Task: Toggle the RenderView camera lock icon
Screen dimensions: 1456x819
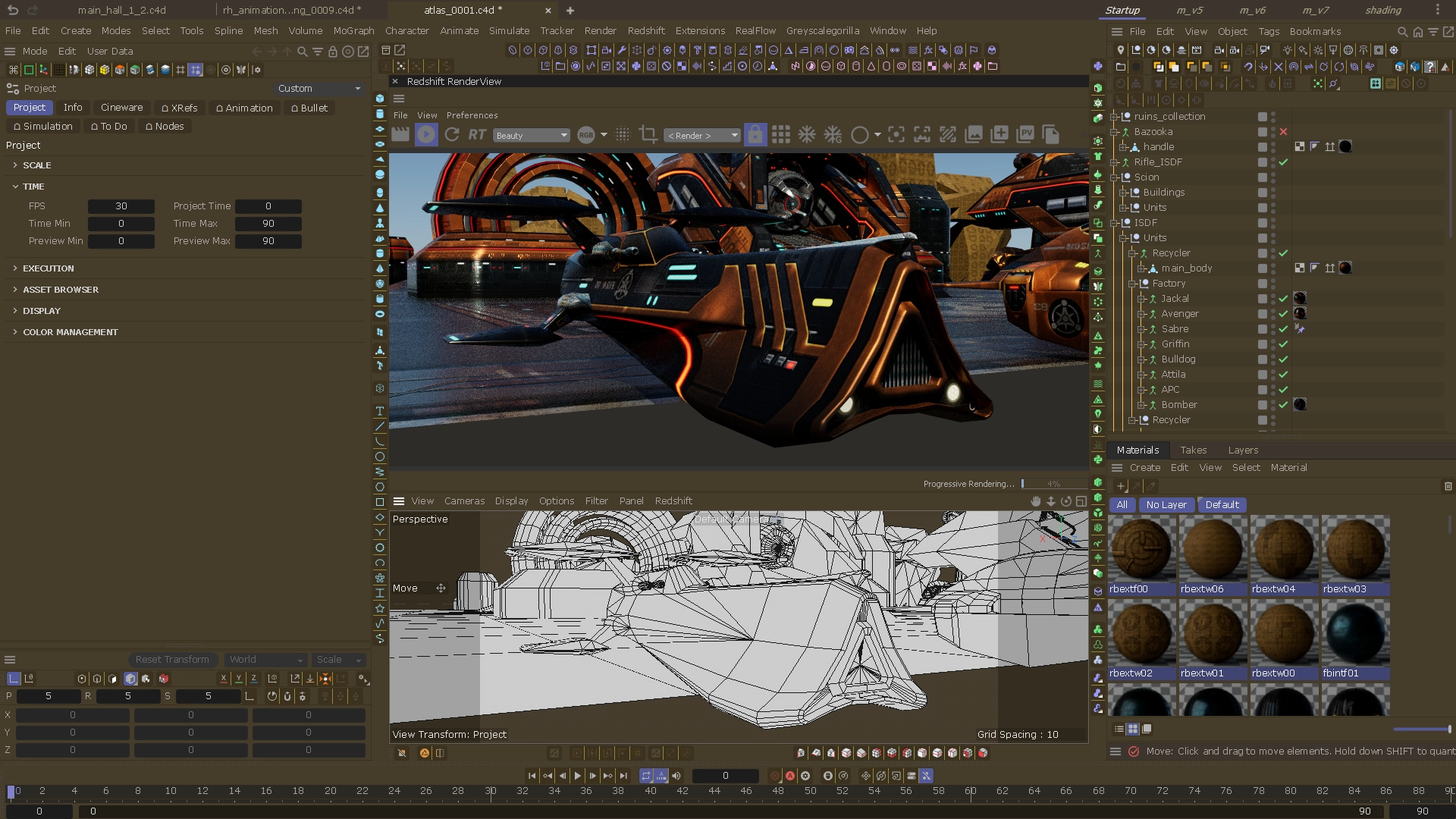Action: click(x=755, y=135)
